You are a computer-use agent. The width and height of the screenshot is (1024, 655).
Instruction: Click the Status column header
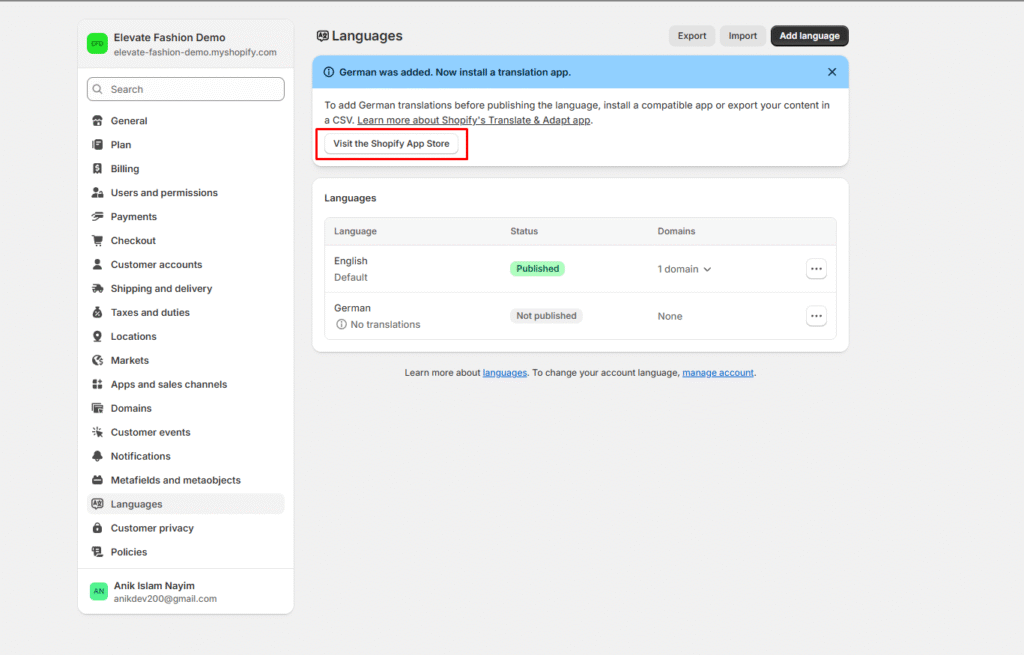524,231
